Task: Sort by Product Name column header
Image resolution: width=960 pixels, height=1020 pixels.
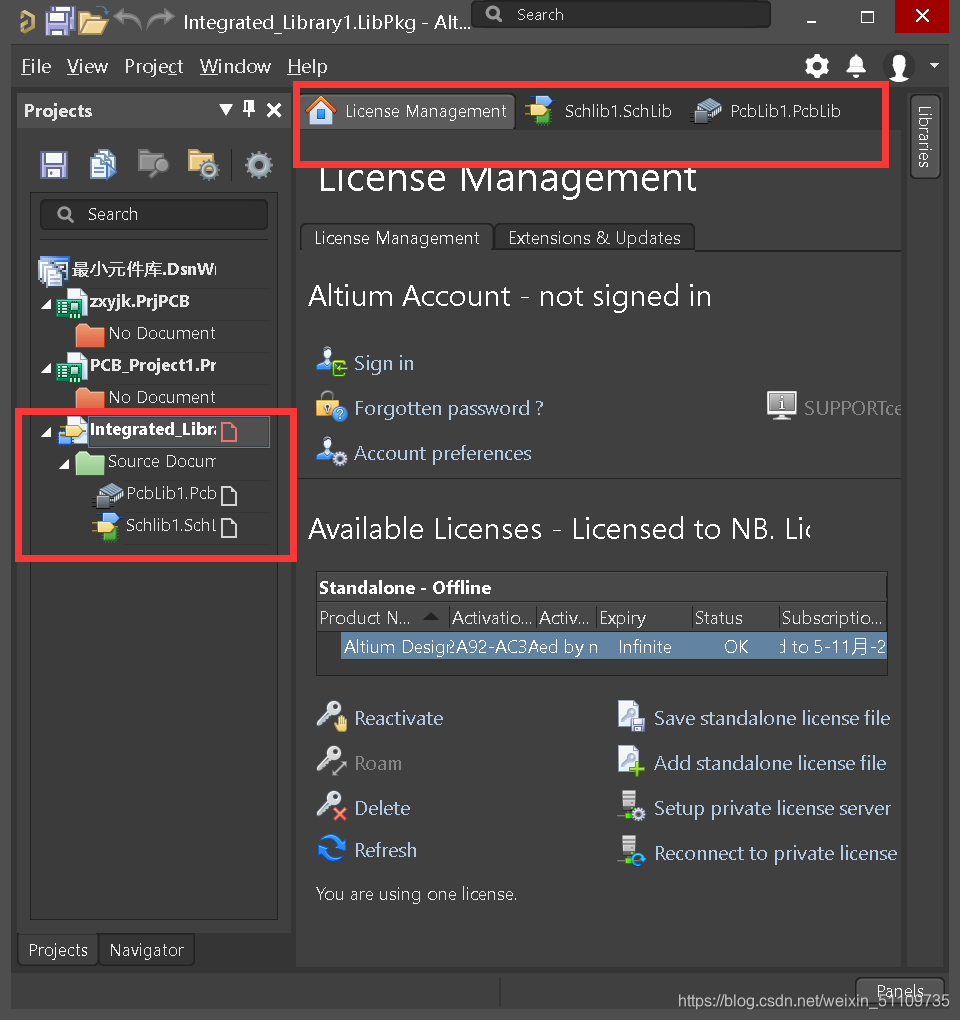Action: (382, 617)
